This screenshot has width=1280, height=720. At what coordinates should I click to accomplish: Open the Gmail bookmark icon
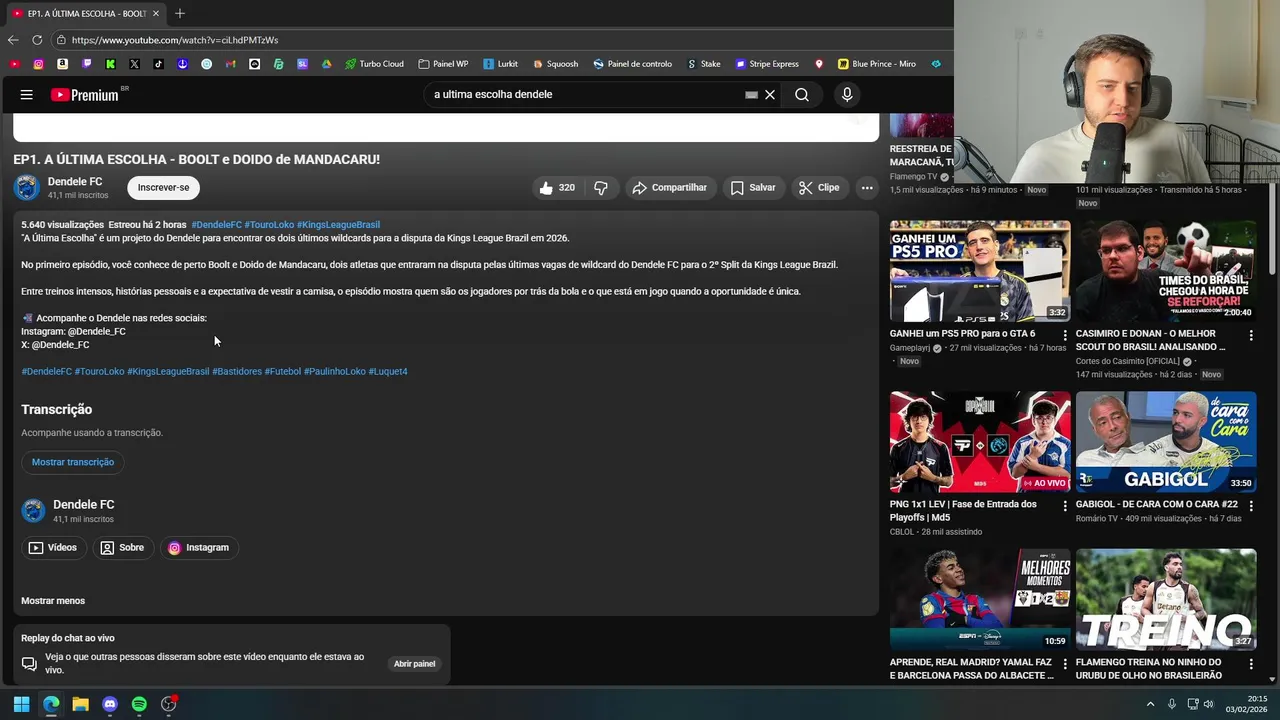click(230, 64)
